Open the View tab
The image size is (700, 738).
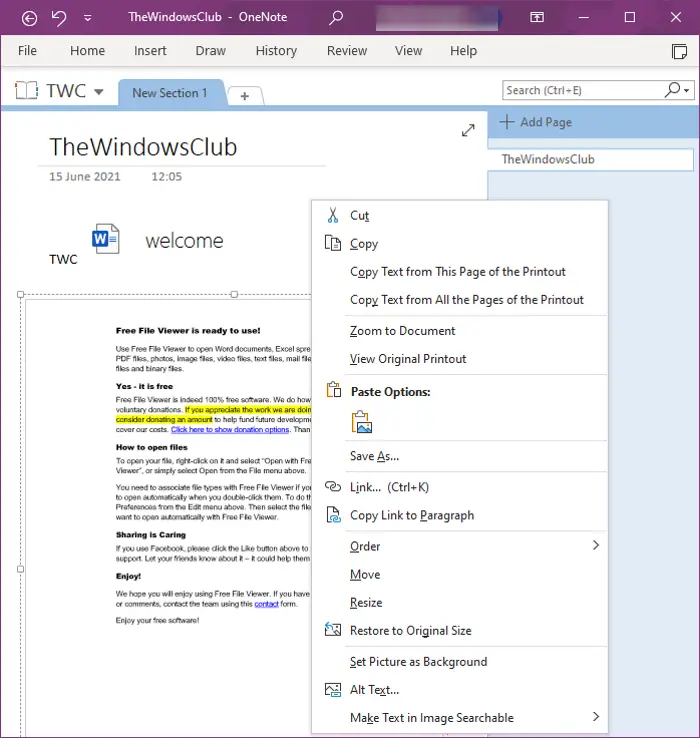[409, 50]
